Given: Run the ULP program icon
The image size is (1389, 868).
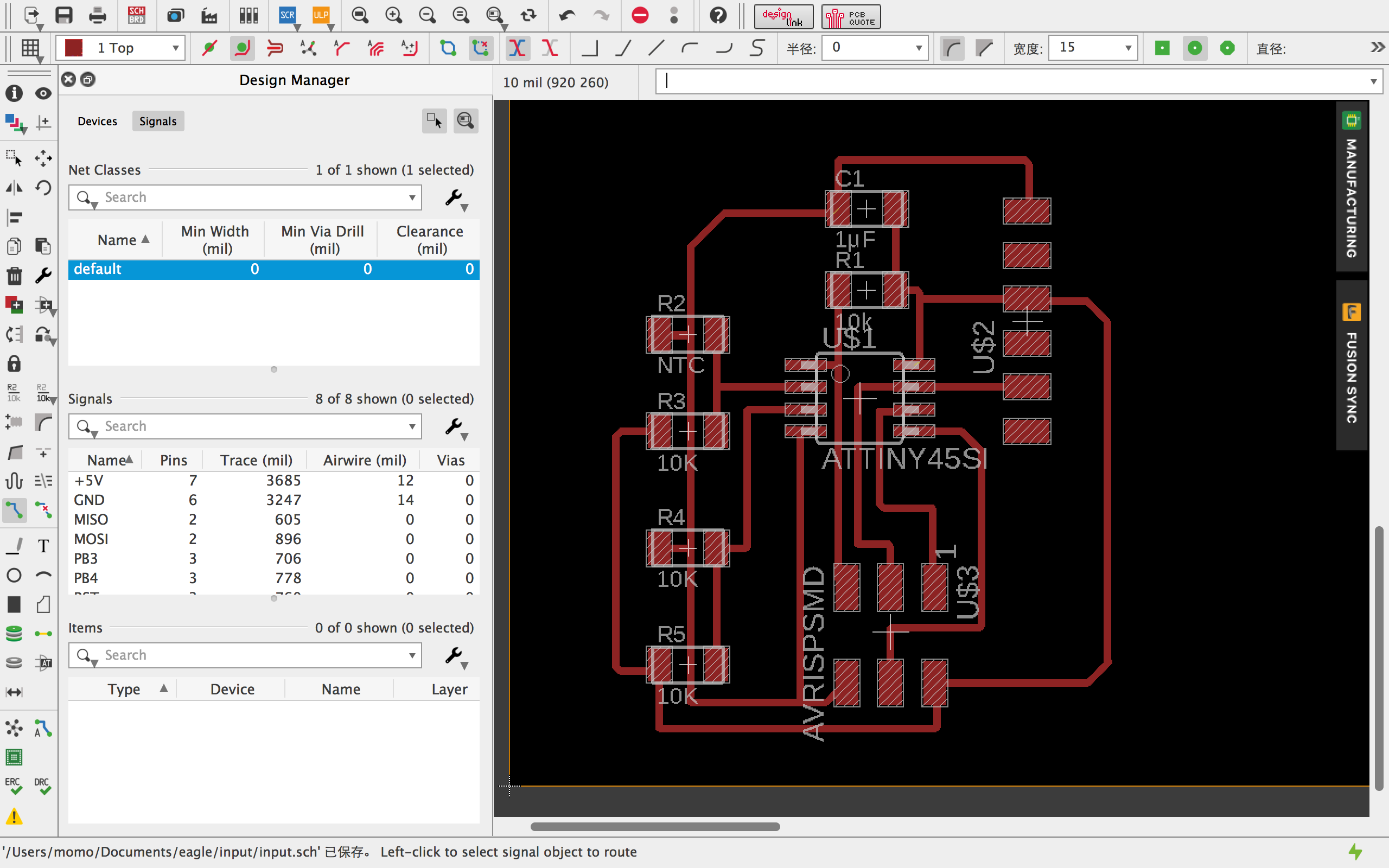Looking at the screenshot, I should coord(321,16).
